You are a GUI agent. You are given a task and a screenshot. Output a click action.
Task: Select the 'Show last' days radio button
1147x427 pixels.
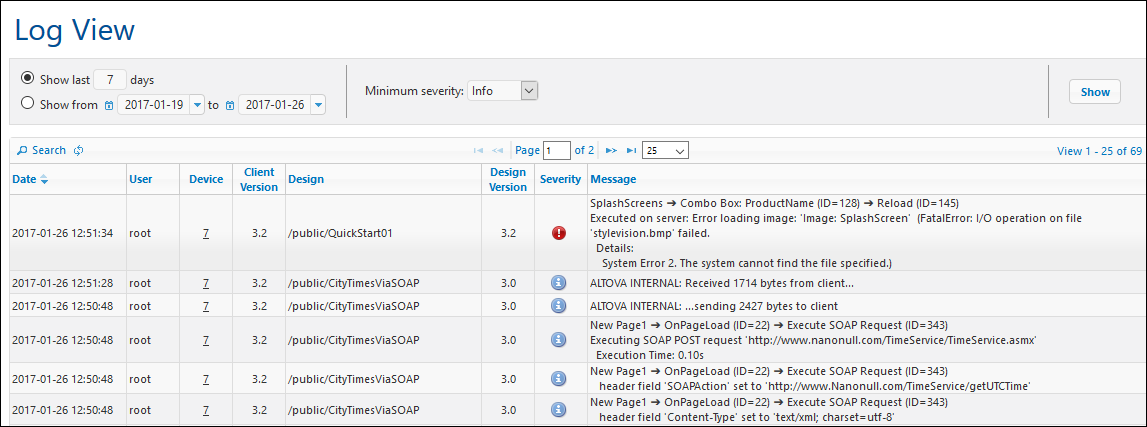pyautogui.click(x=27, y=78)
